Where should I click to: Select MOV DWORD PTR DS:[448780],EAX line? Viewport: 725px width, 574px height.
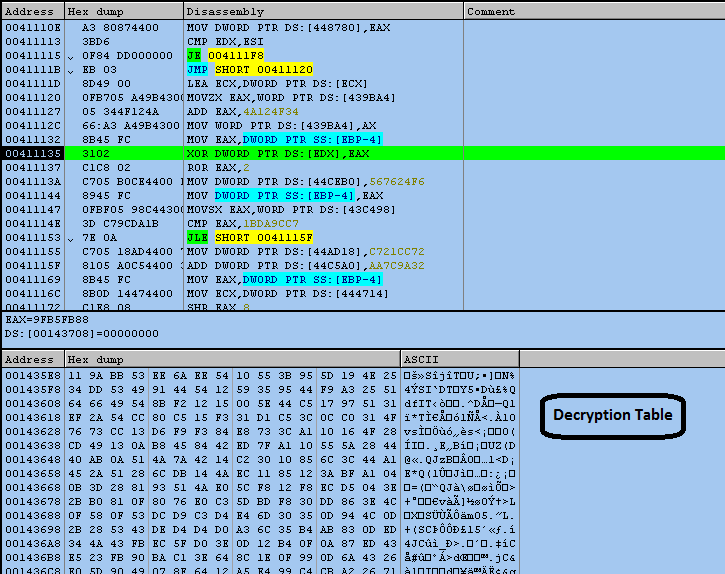(288, 28)
